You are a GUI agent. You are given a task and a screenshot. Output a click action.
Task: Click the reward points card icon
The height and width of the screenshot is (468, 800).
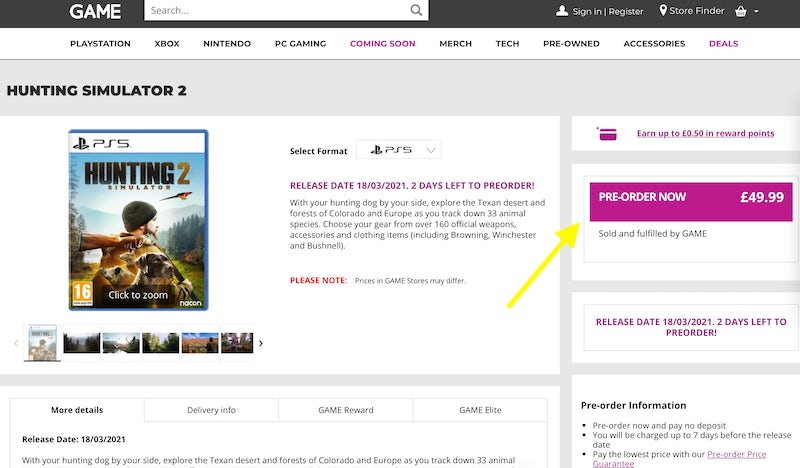click(x=607, y=134)
